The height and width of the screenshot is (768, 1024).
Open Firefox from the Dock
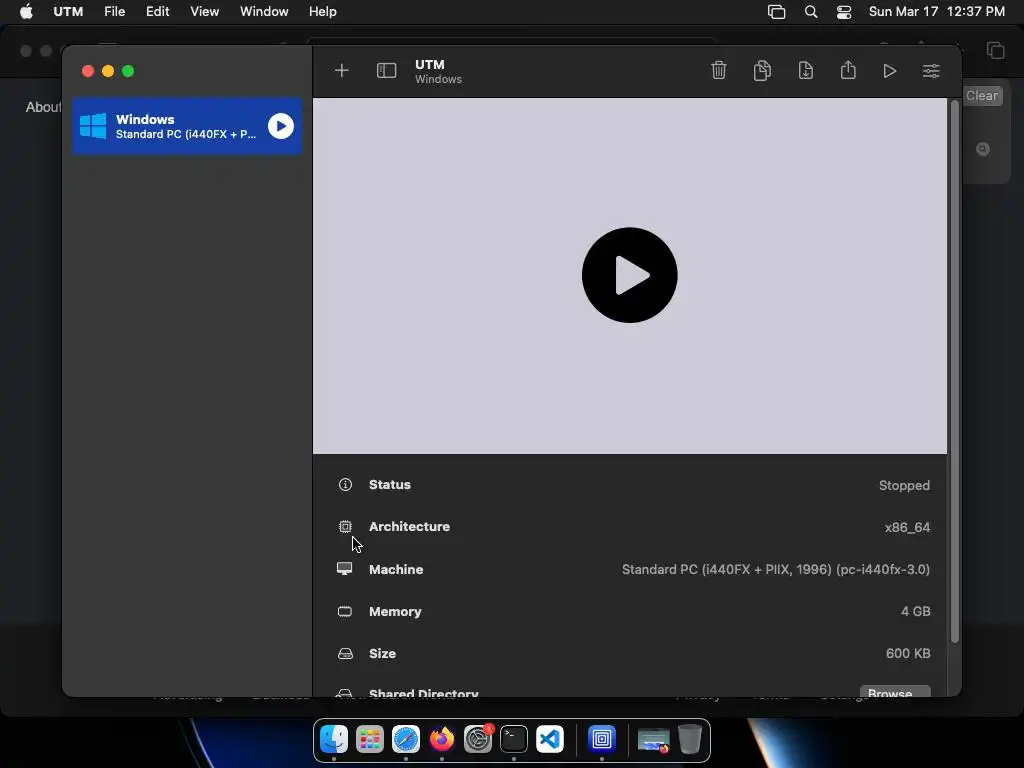click(x=441, y=739)
